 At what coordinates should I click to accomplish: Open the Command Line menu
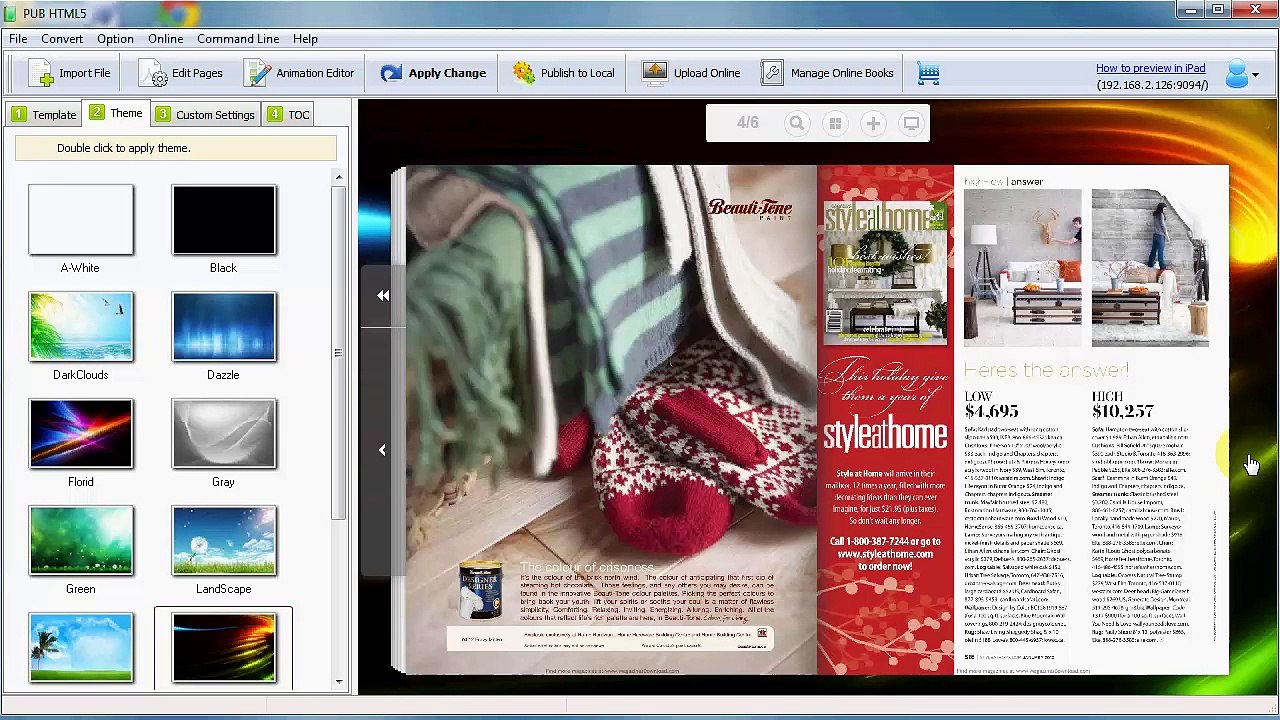(x=238, y=39)
